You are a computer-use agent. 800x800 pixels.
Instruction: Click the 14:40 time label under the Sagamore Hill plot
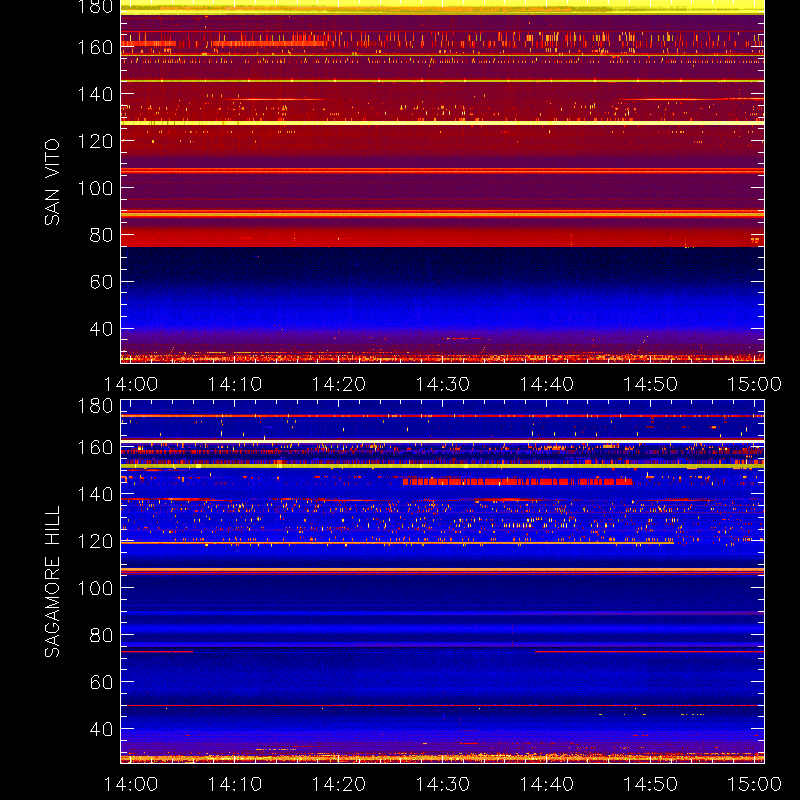[546, 784]
